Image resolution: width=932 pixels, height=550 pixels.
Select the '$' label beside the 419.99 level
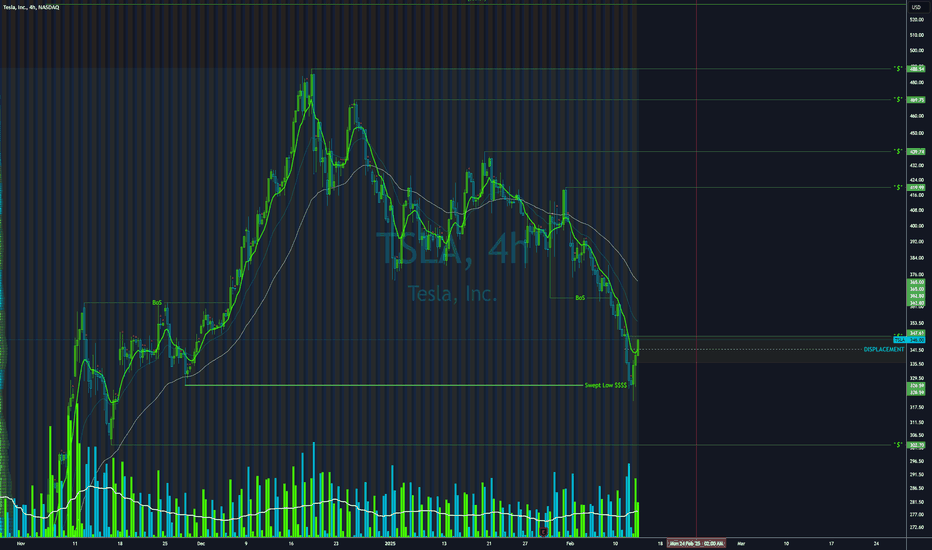898,187
